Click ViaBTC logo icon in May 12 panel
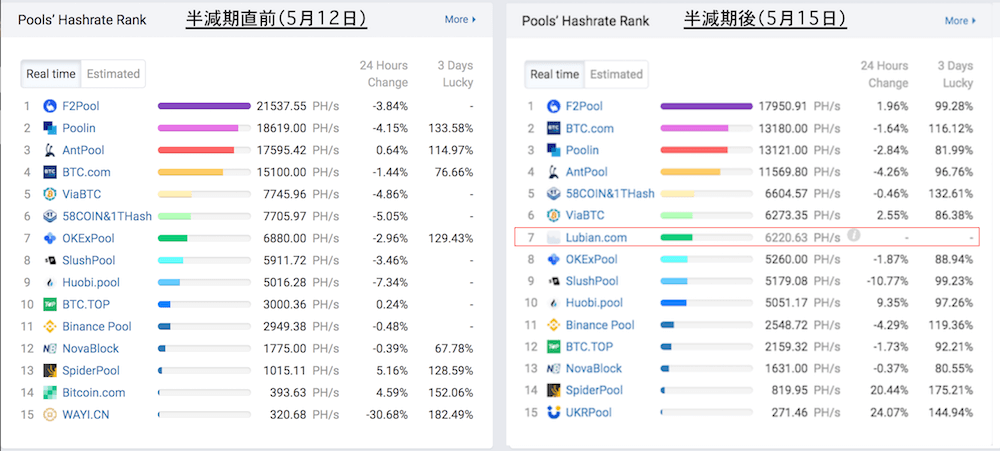 pyautogui.click(x=50, y=194)
